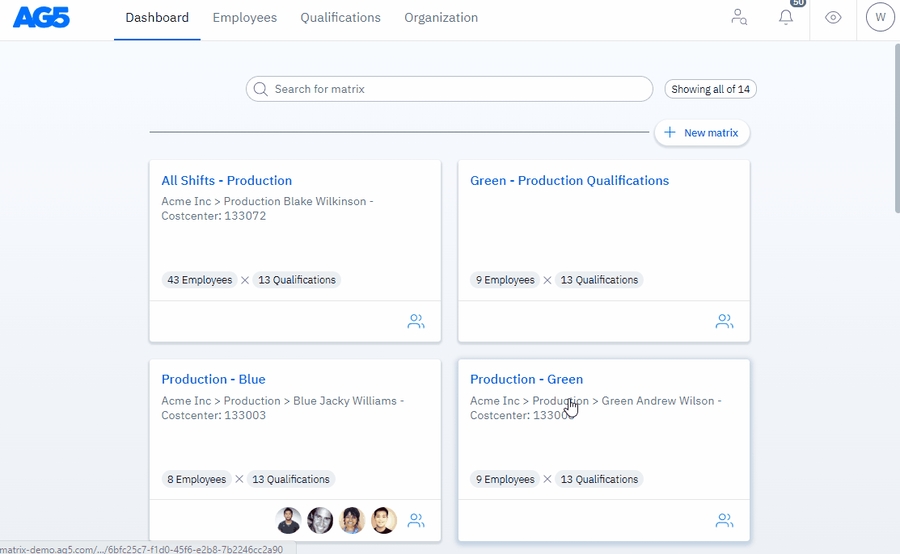
Task: Click people icon on Green Qualifications card
Action: [x=725, y=322]
